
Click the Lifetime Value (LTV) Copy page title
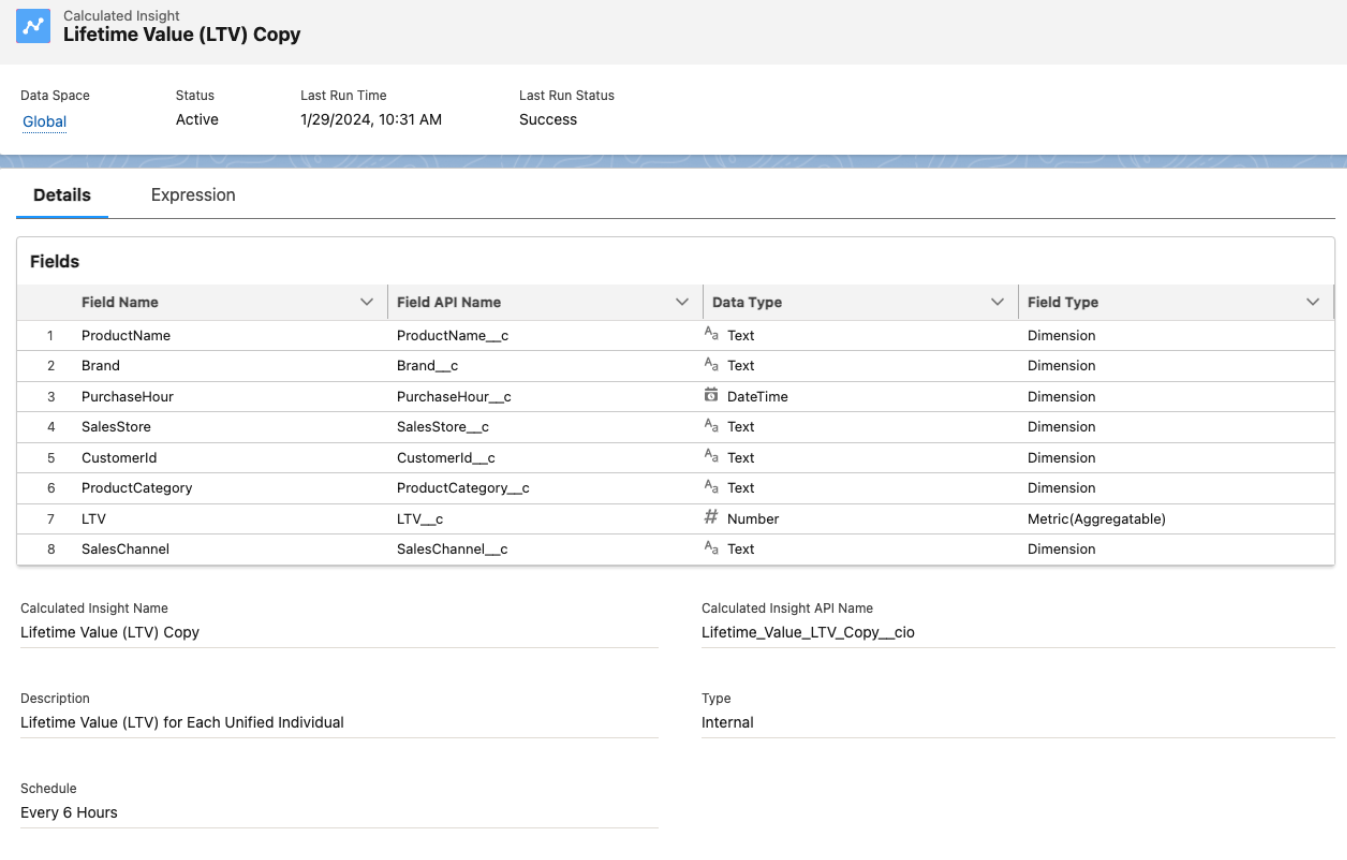[182, 34]
